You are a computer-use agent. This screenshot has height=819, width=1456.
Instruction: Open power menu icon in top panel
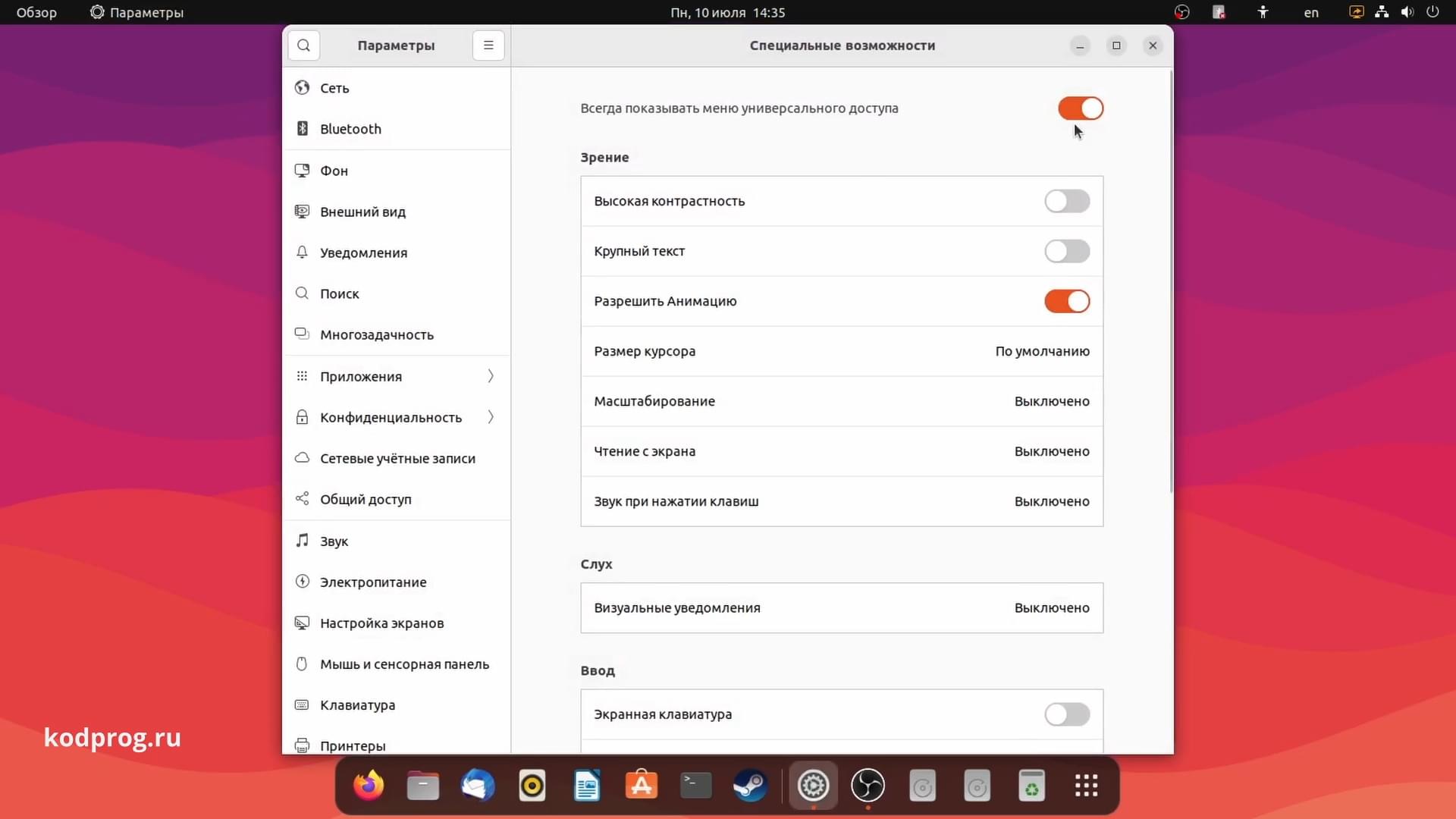1432,12
